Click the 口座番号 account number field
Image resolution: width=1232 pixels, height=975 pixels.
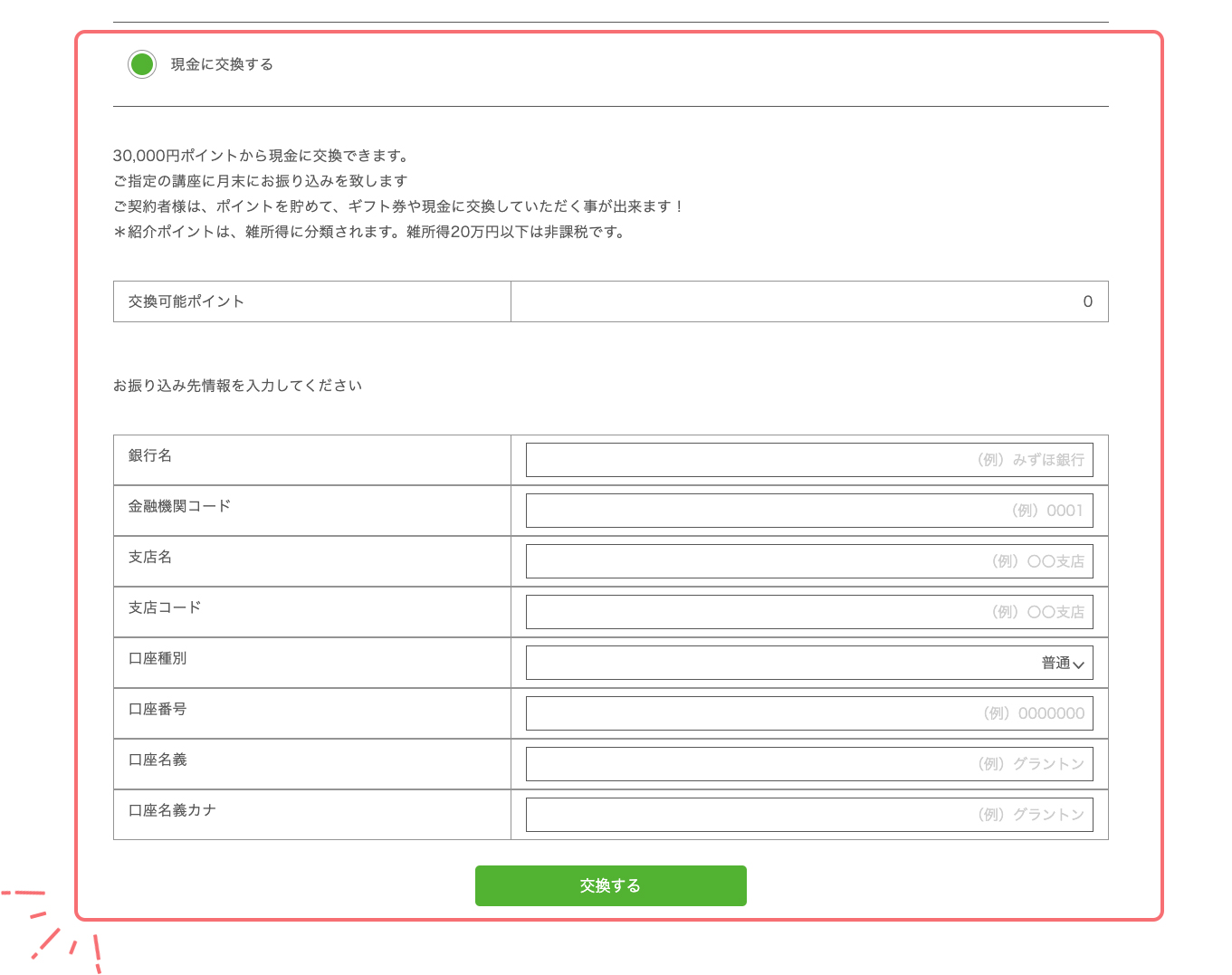point(809,712)
